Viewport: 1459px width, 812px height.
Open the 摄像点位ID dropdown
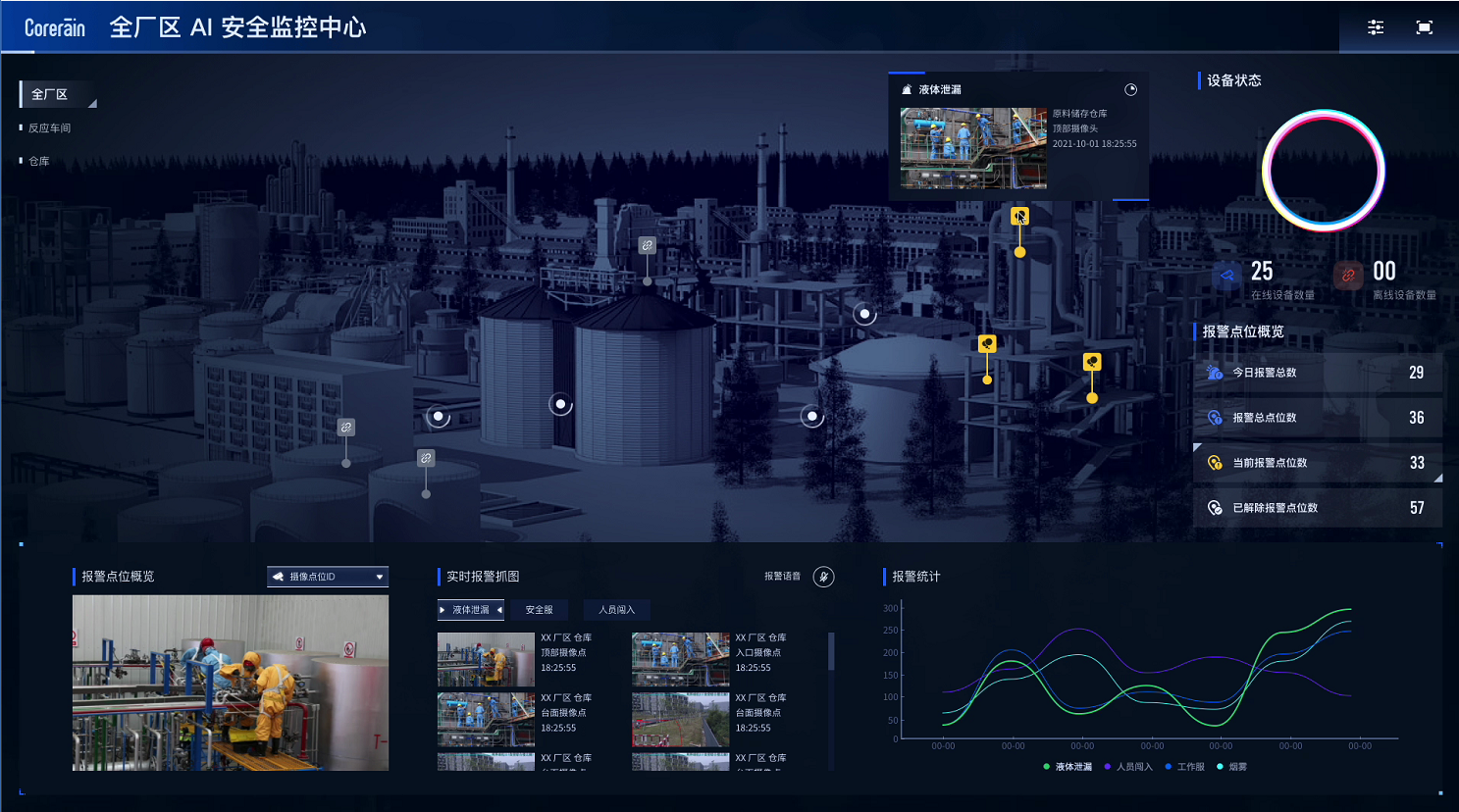click(x=328, y=577)
